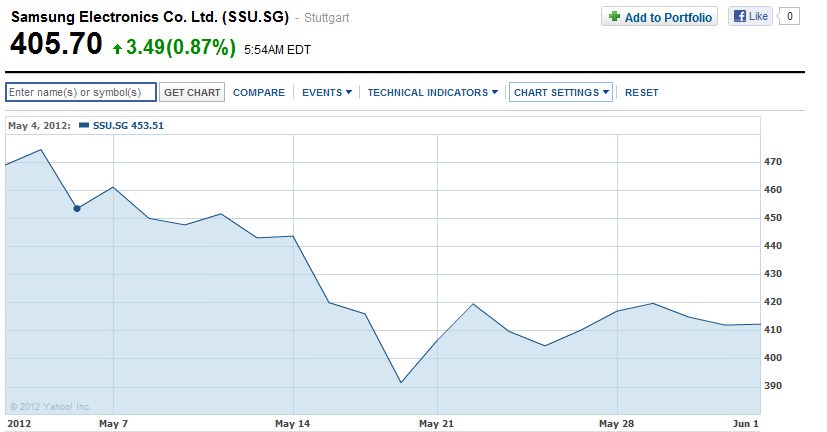Click the change value 3.49(0.87%)
This screenshot has width=827, height=432.
click(181, 47)
